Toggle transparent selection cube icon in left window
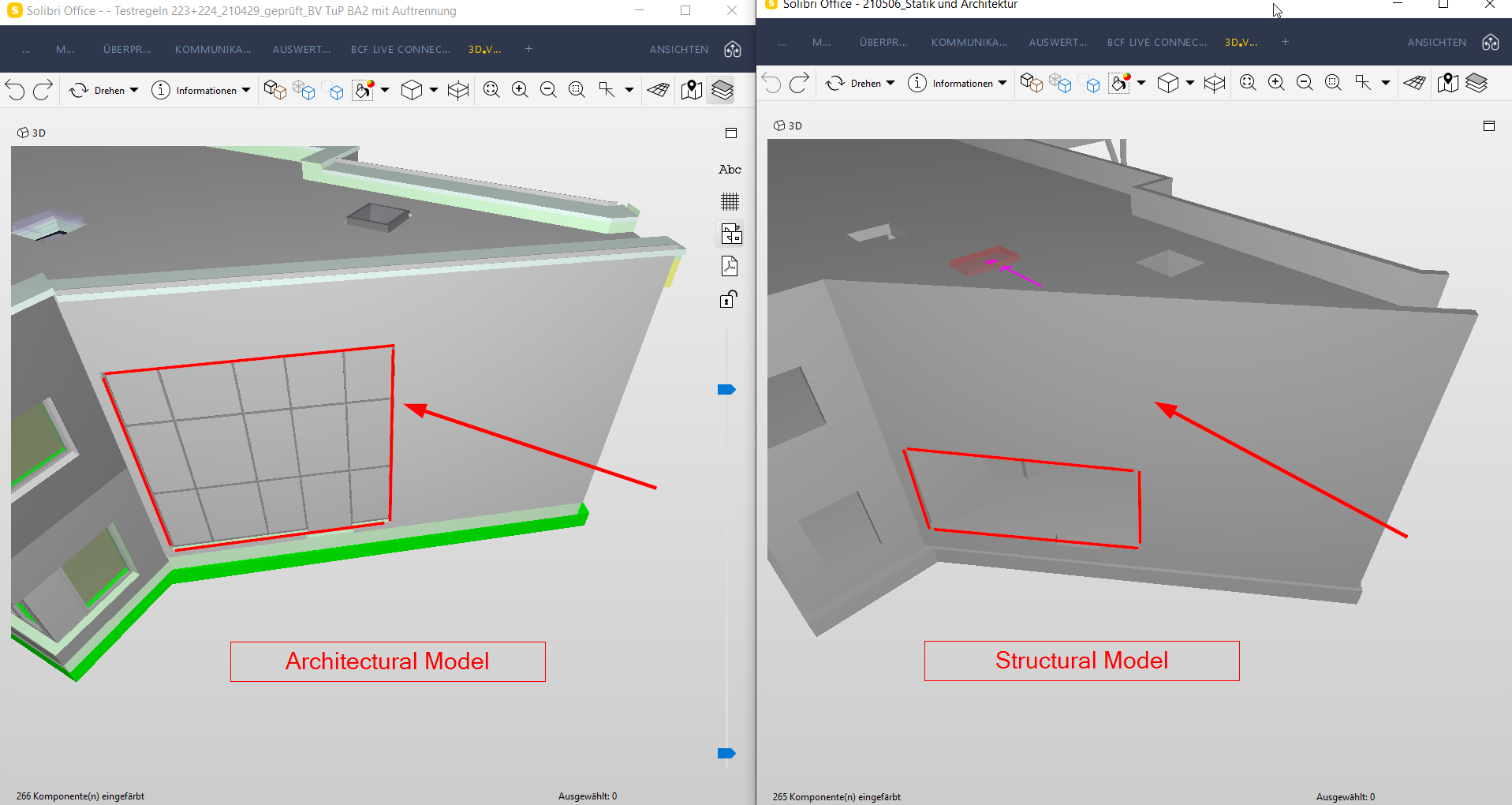Image resolution: width=1512 pixels, height=805 pixels. click(x=304, y=90)
